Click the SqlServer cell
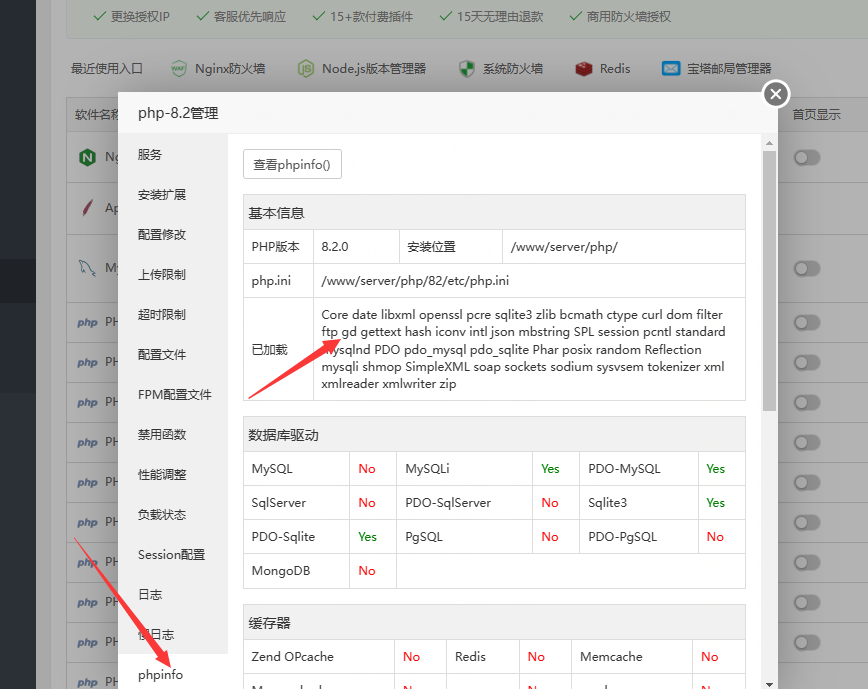The image size is (868, 689). coord(296,502)
